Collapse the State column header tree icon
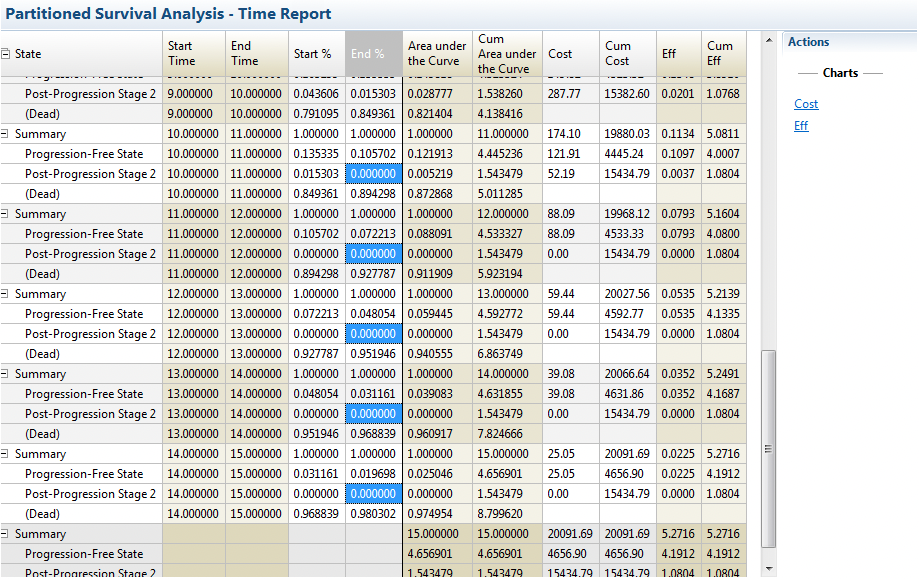The image size is (919, 579). (6, 54)
